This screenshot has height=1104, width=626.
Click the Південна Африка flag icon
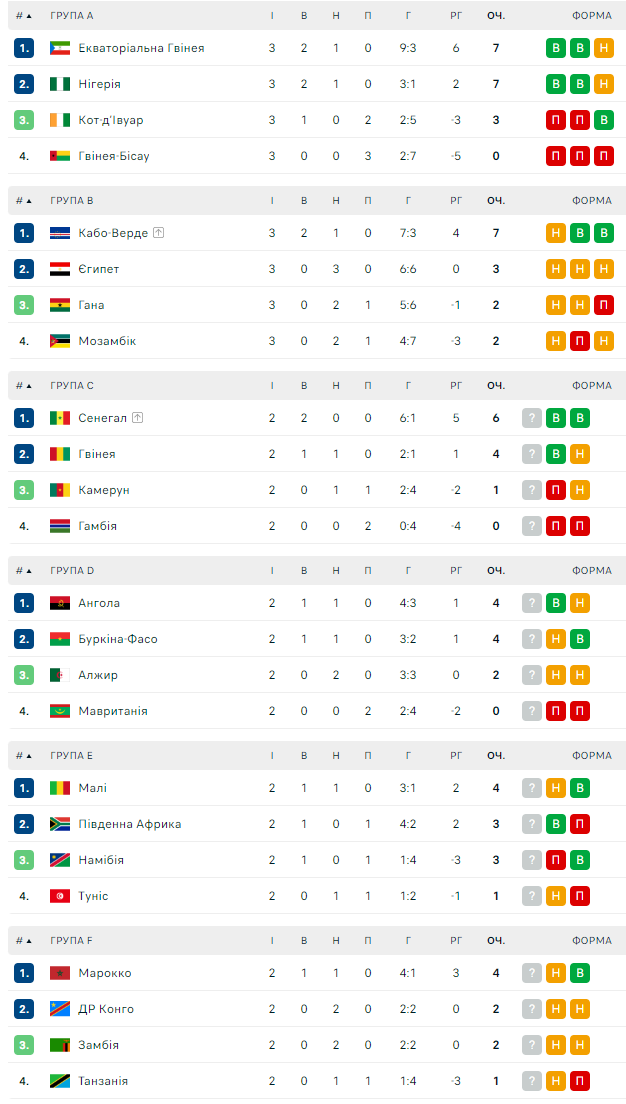[x=60, y=824]
